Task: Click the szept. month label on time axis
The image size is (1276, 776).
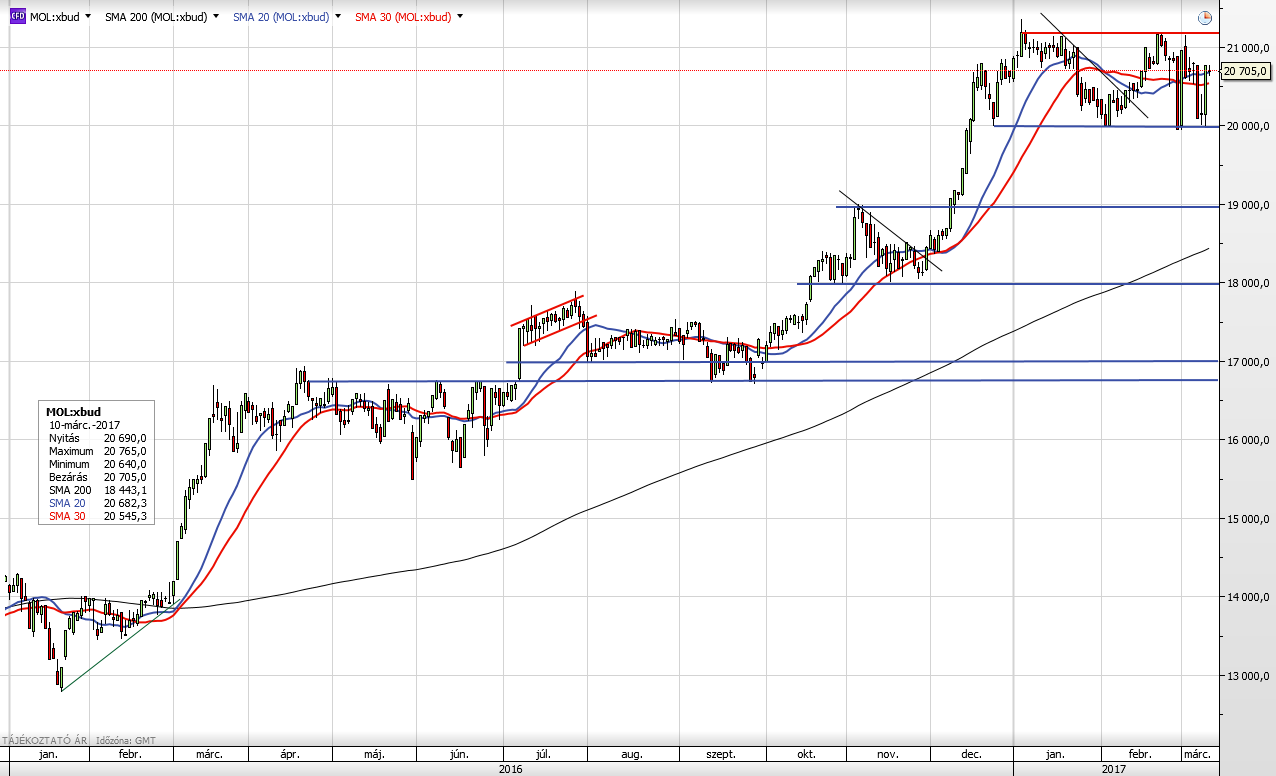Action: [720, 754]
